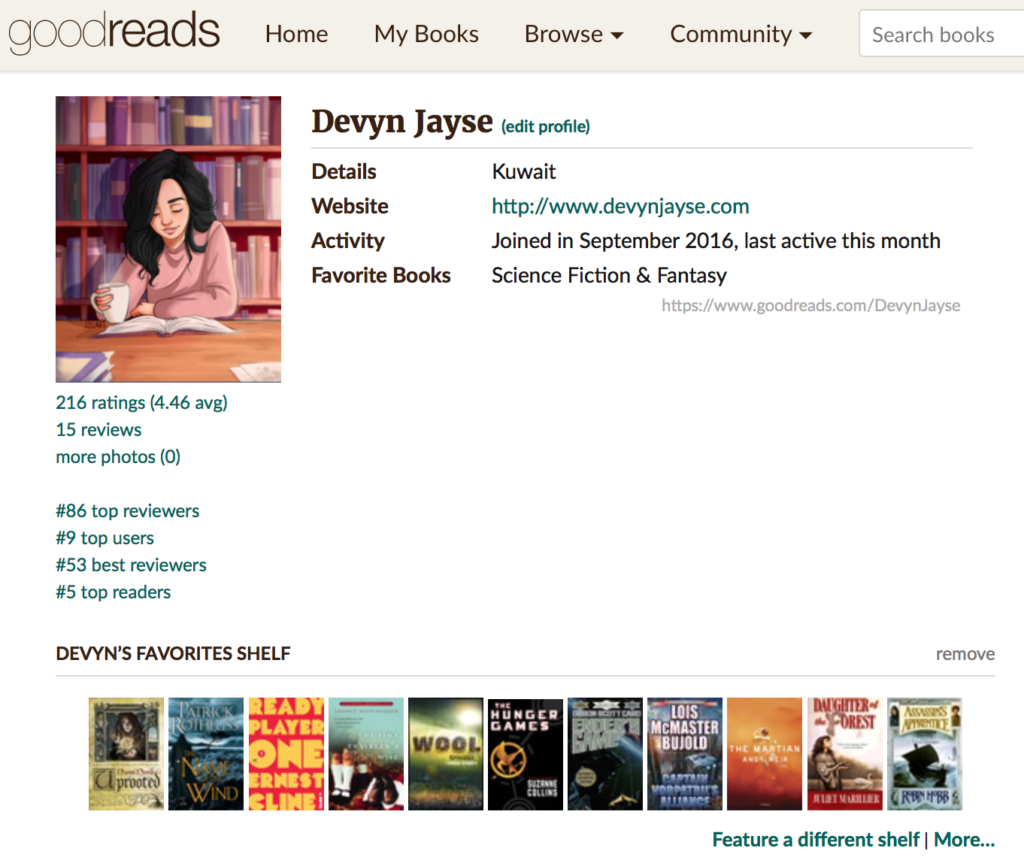The width and height of the screenshot is (1024, 863).
Task: Click the Search books field
Action: pyautogui.click(x=941, y=33)
